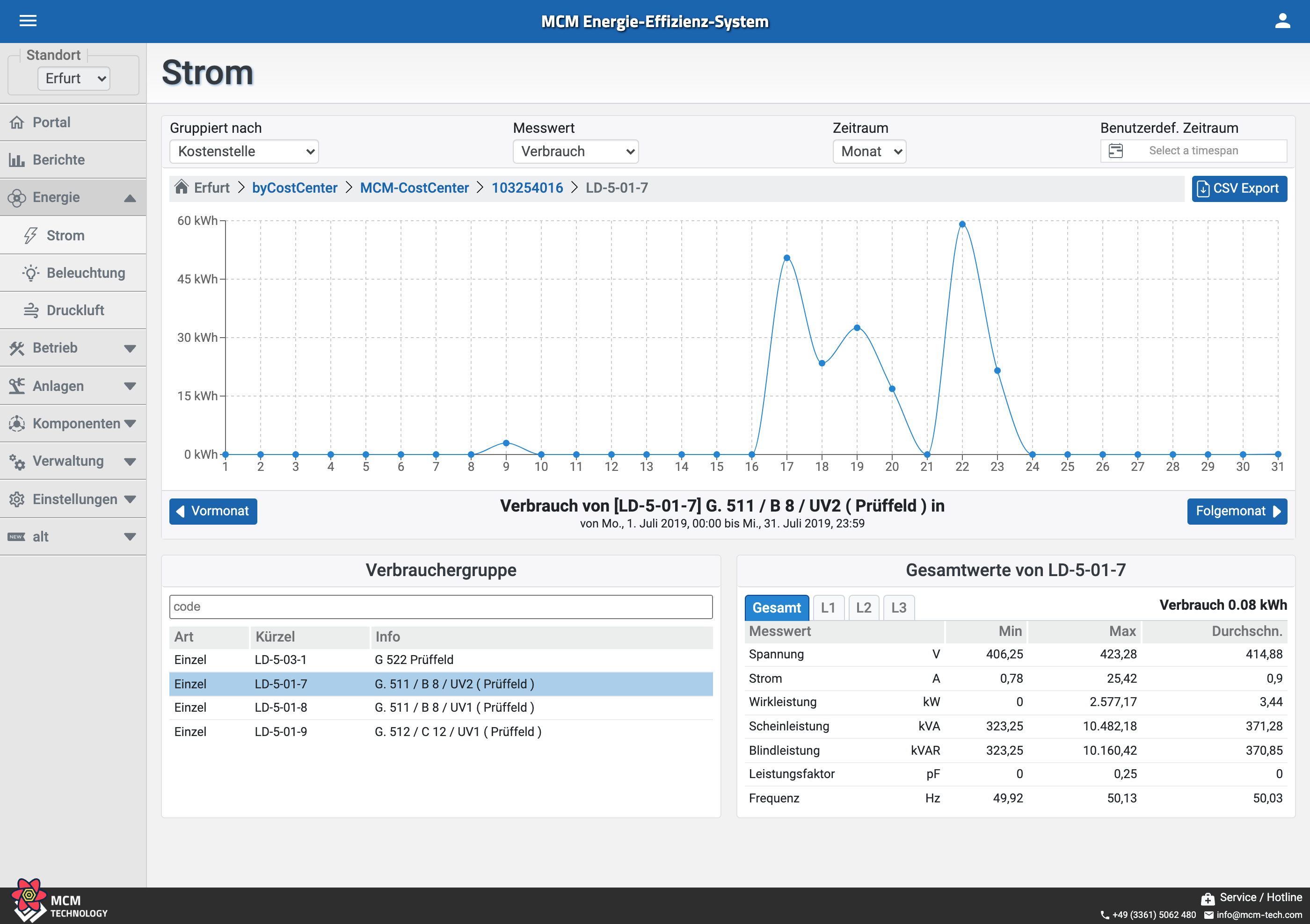Click the Service / Hotline kit icon
Screen dimensions: 1310x924
[1207, 900]
